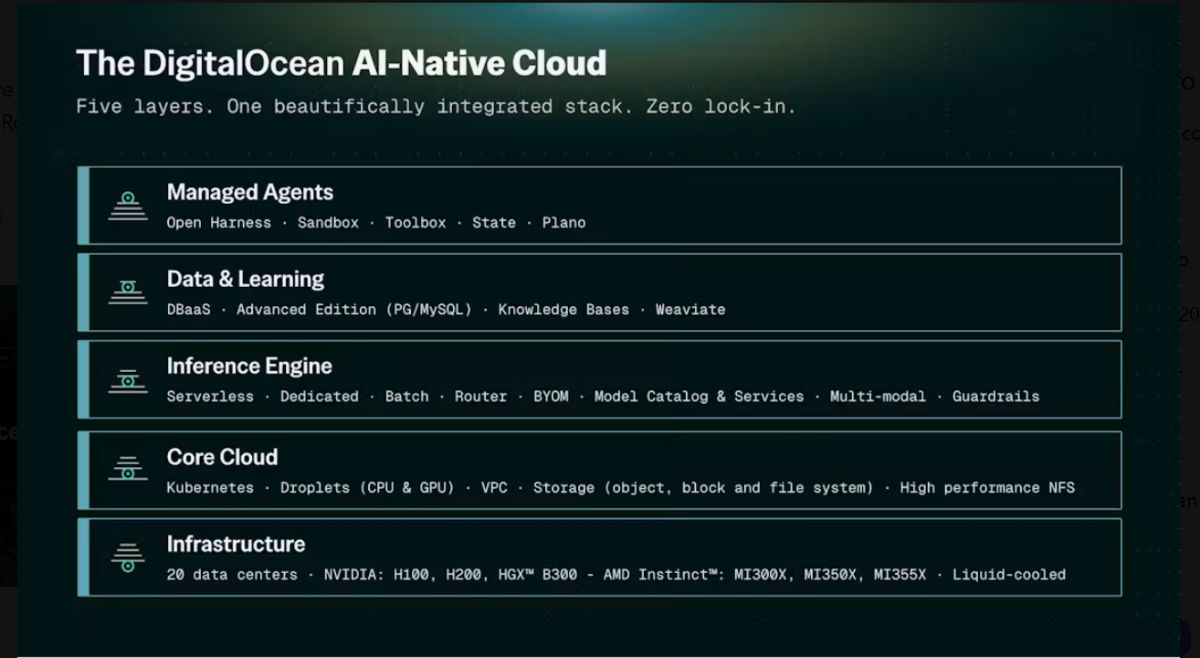Click 'Dedicated' in Inference Engine row
This screenshot has height=658, width=1200.
(319, 396)
